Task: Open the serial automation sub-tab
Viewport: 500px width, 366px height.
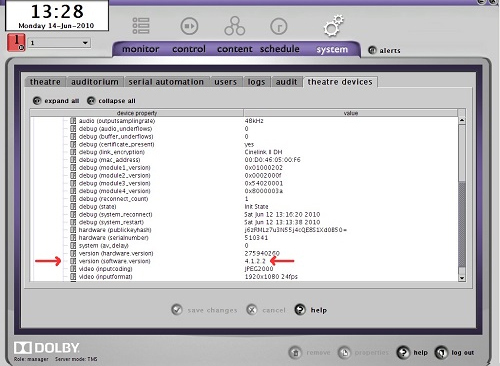Action: 166,82
